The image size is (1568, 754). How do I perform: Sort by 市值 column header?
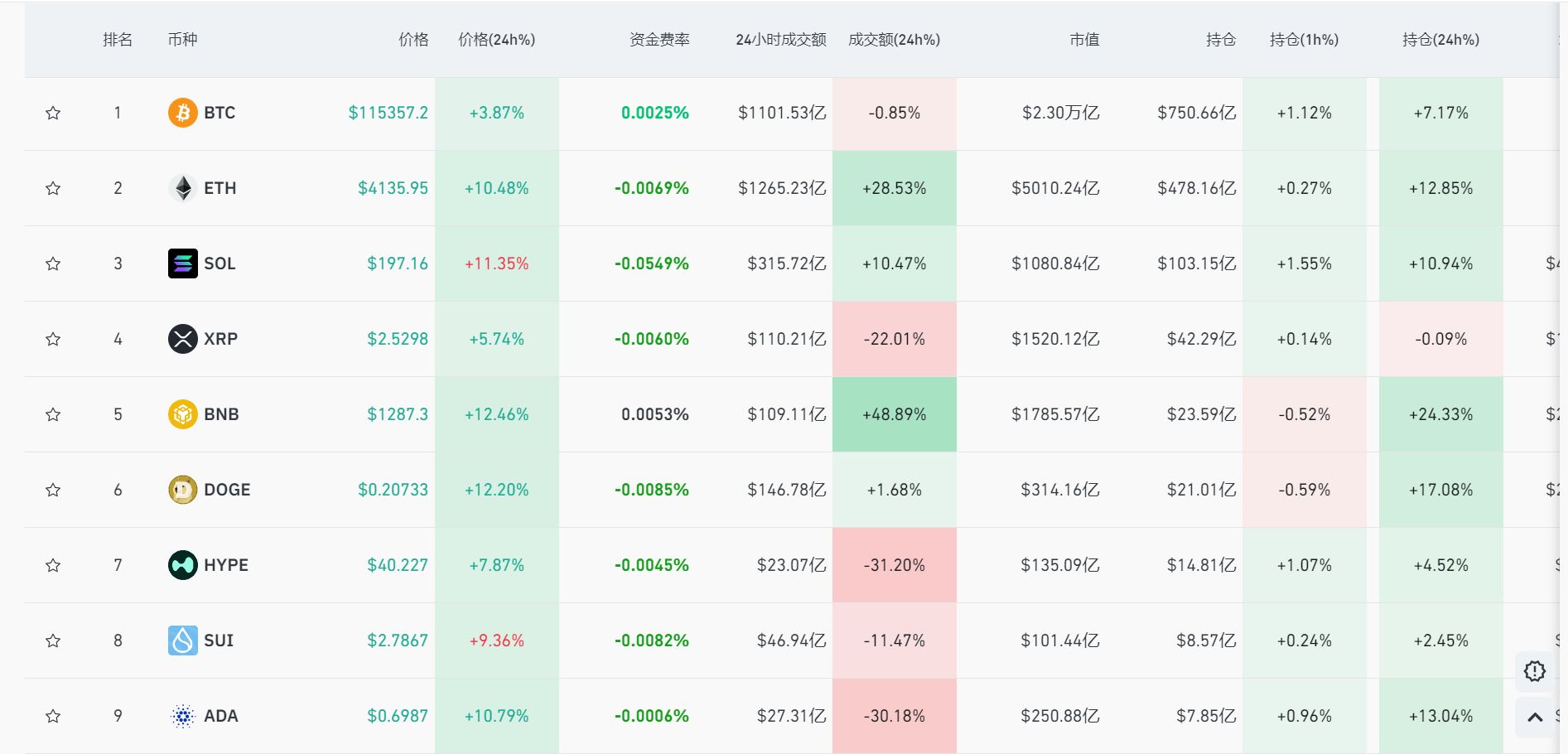pyautogui.click(x=1084, y=39)
